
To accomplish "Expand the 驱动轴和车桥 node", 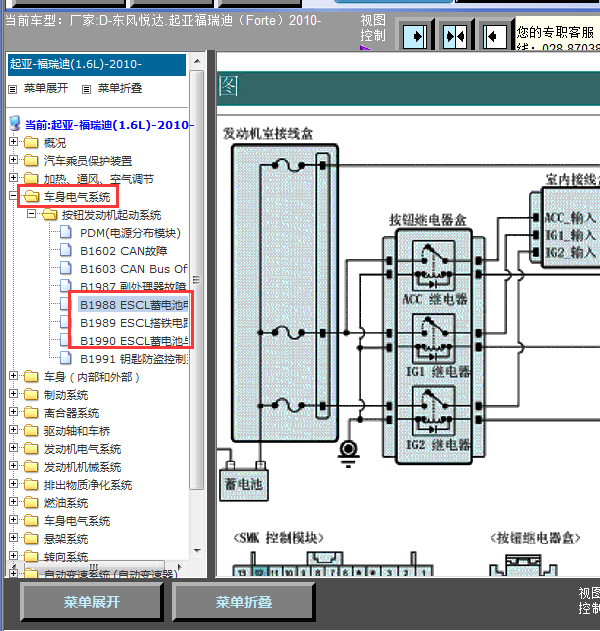I will click(x=13, y=430).
